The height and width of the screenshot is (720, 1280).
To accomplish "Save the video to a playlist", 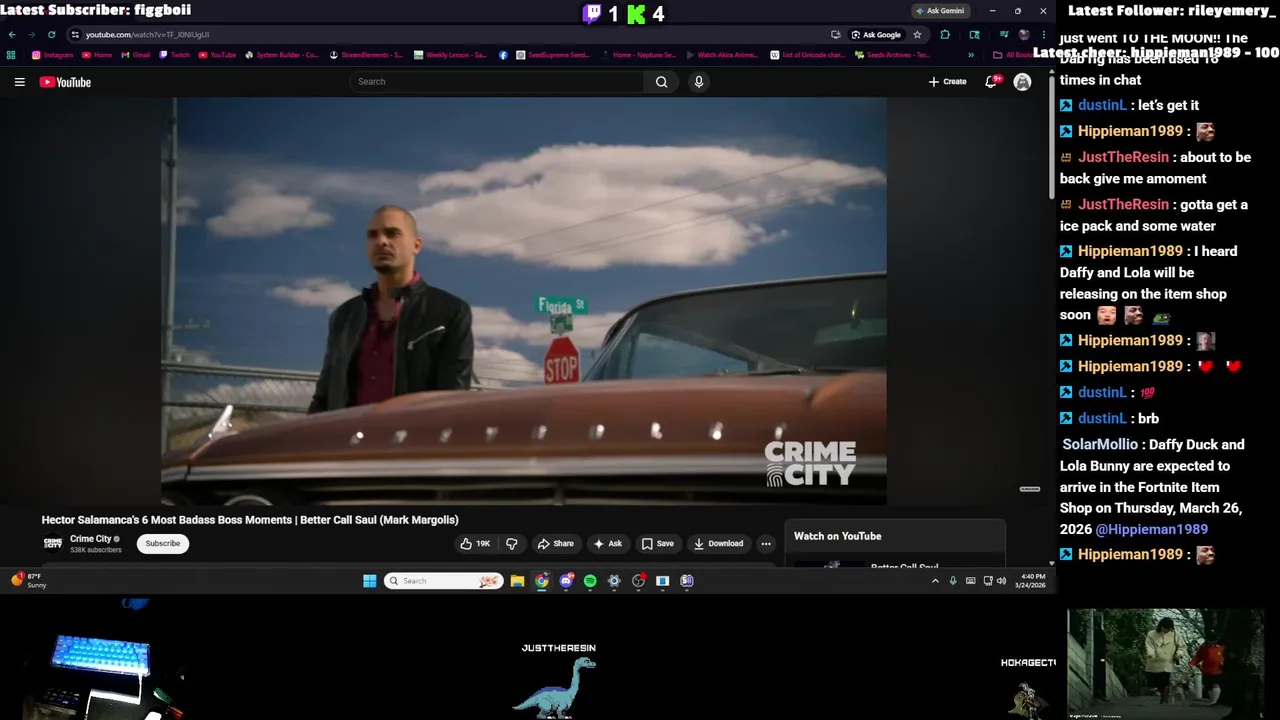I will point(657,544).
